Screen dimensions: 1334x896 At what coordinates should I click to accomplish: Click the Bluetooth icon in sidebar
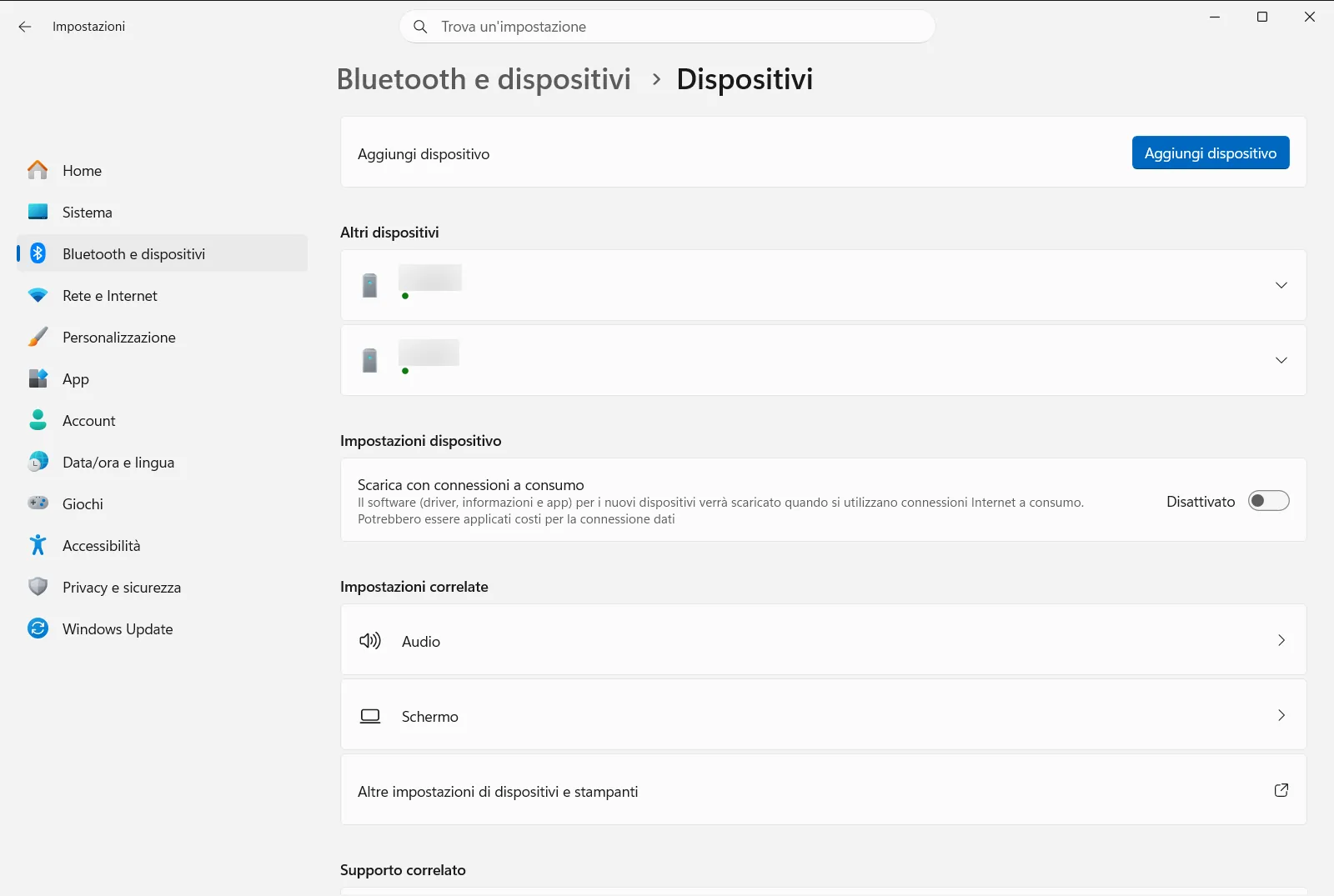[38, 253]
